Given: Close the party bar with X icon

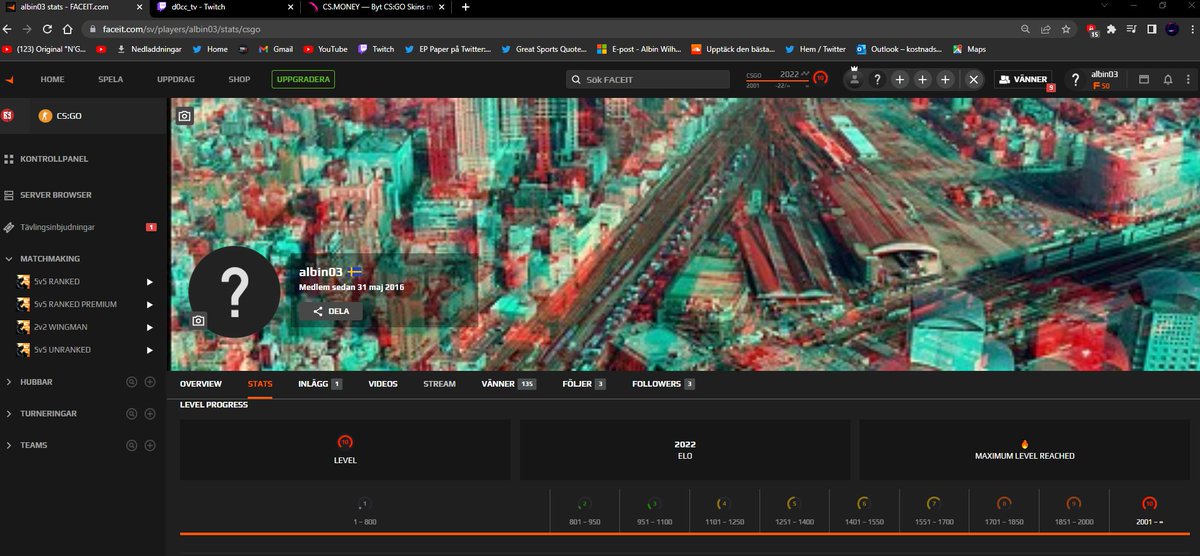Looking at the screenshot, I should 974,80.
